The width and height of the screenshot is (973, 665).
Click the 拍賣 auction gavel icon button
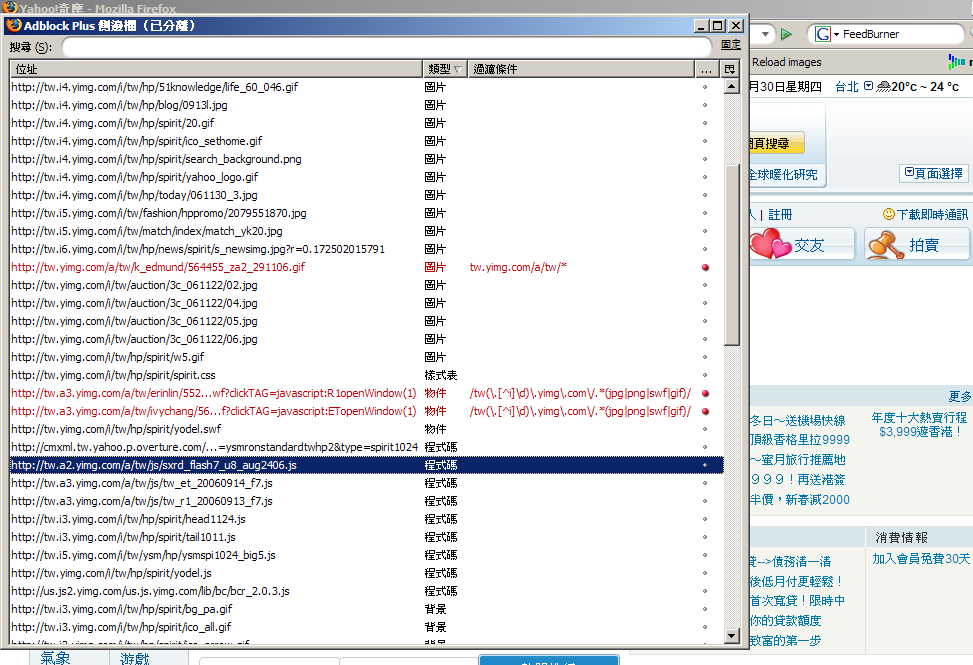917,244
